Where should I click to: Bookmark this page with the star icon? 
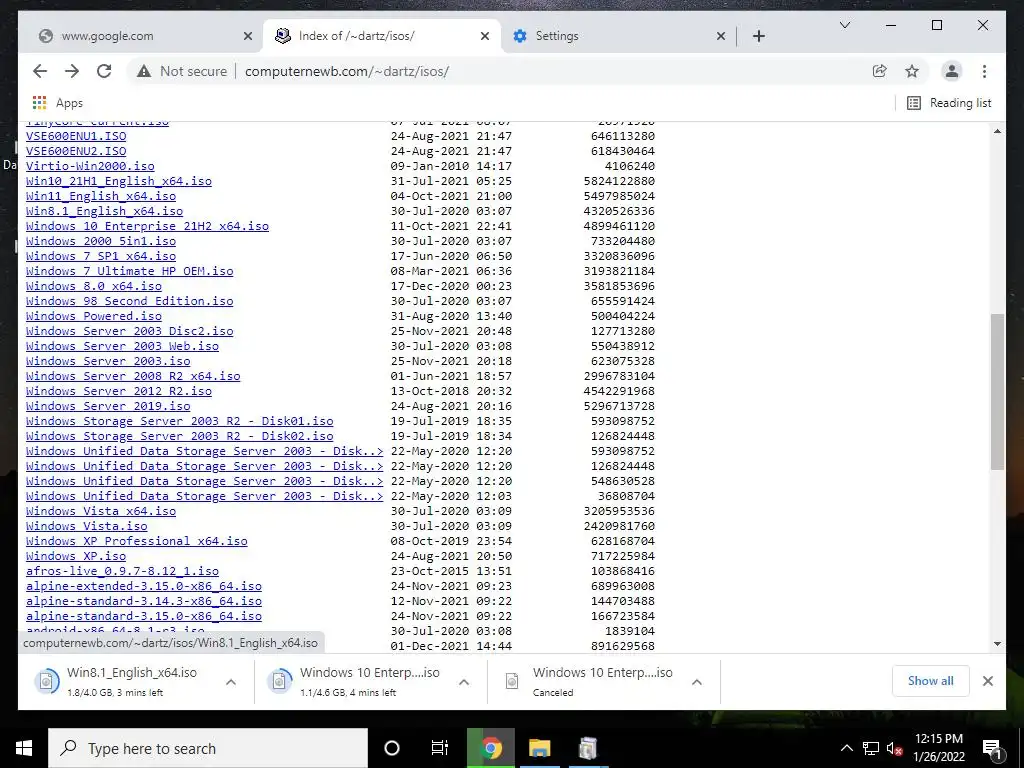click(x=912, y=71)
